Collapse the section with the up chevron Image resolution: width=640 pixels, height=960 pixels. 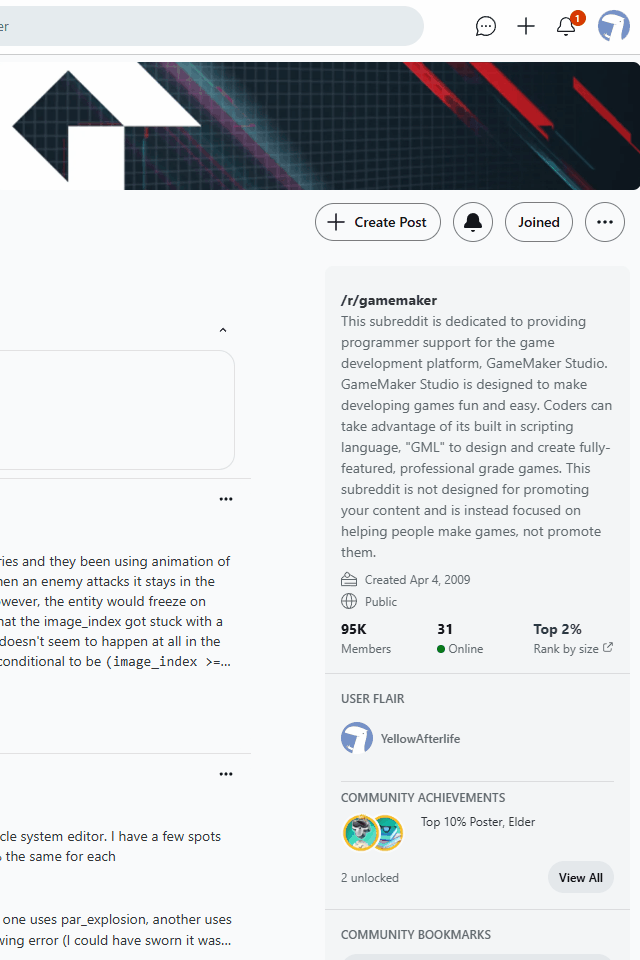(223, 331)
